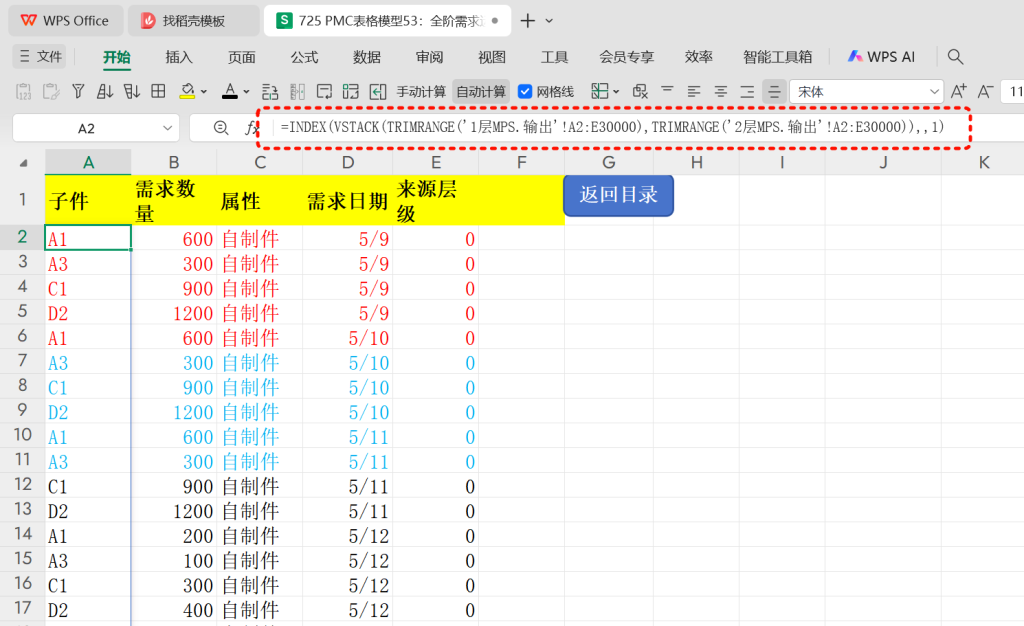Click the Paste format clipboard icon
Image resolution: width=1024 pixels, height=626 pixels.
51,91
